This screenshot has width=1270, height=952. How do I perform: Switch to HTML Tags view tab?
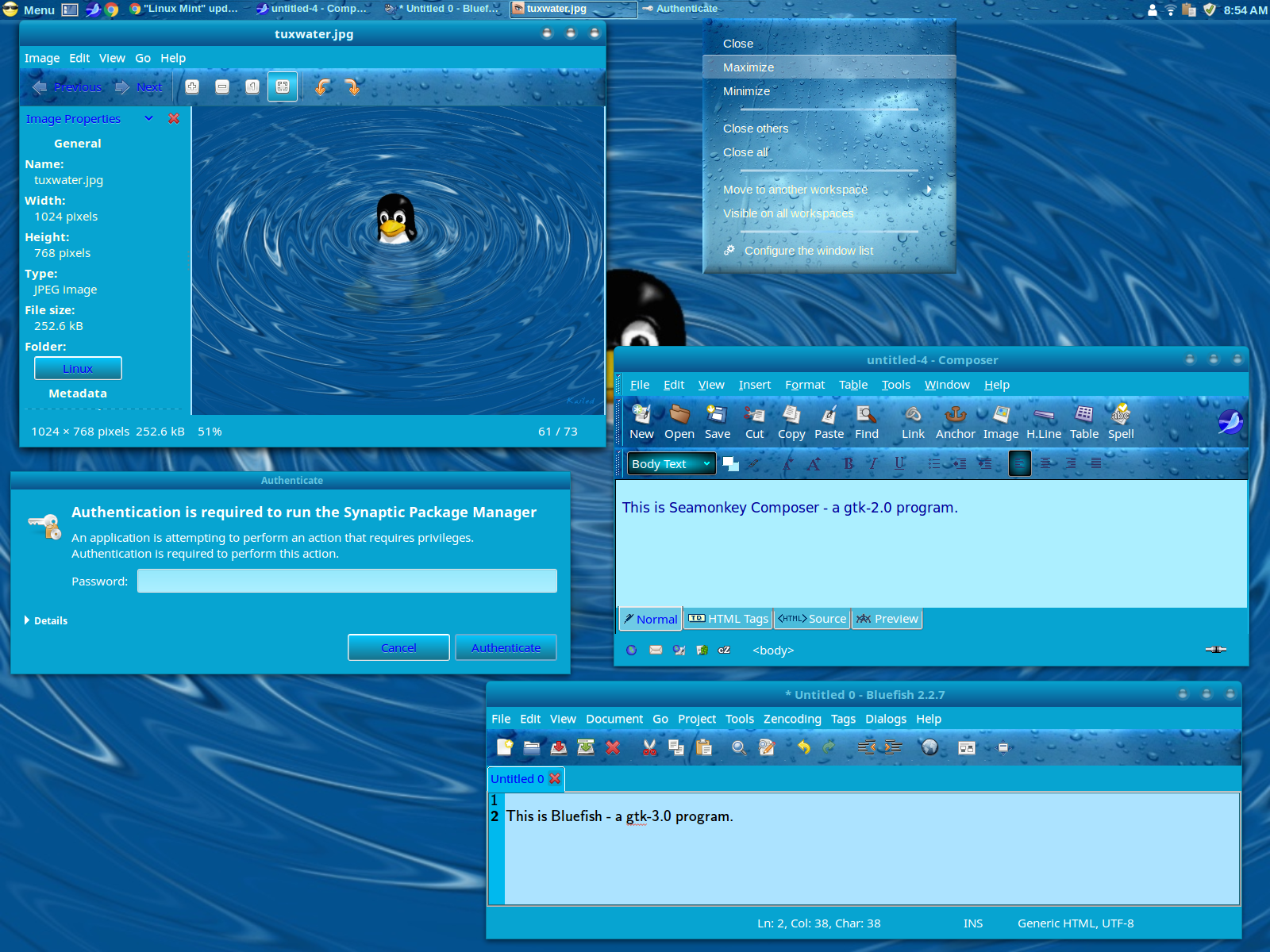pos(728,619)
